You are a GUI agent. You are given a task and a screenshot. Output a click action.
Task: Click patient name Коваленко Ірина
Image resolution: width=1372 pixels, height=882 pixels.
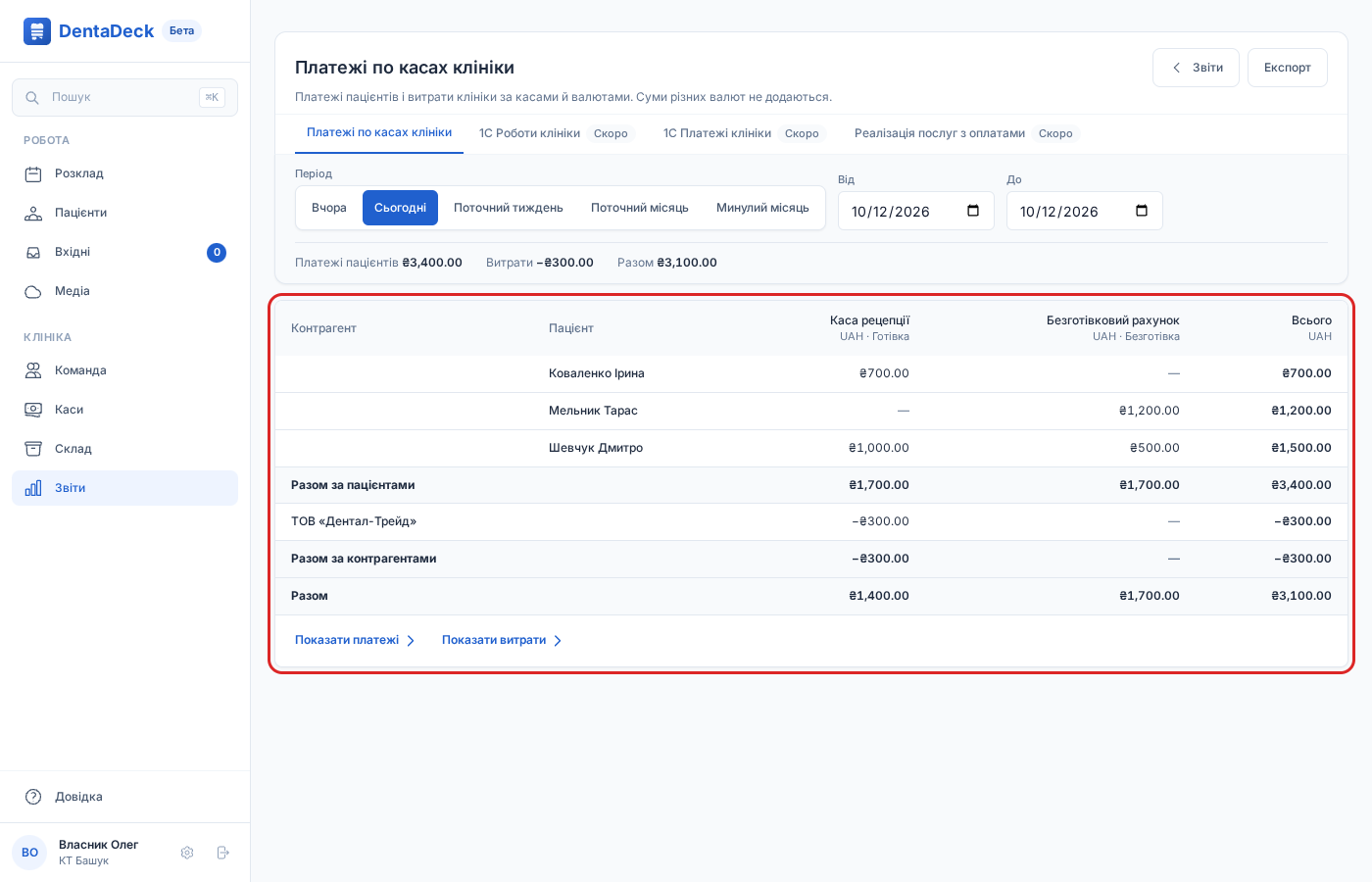(x=597, y=373)
